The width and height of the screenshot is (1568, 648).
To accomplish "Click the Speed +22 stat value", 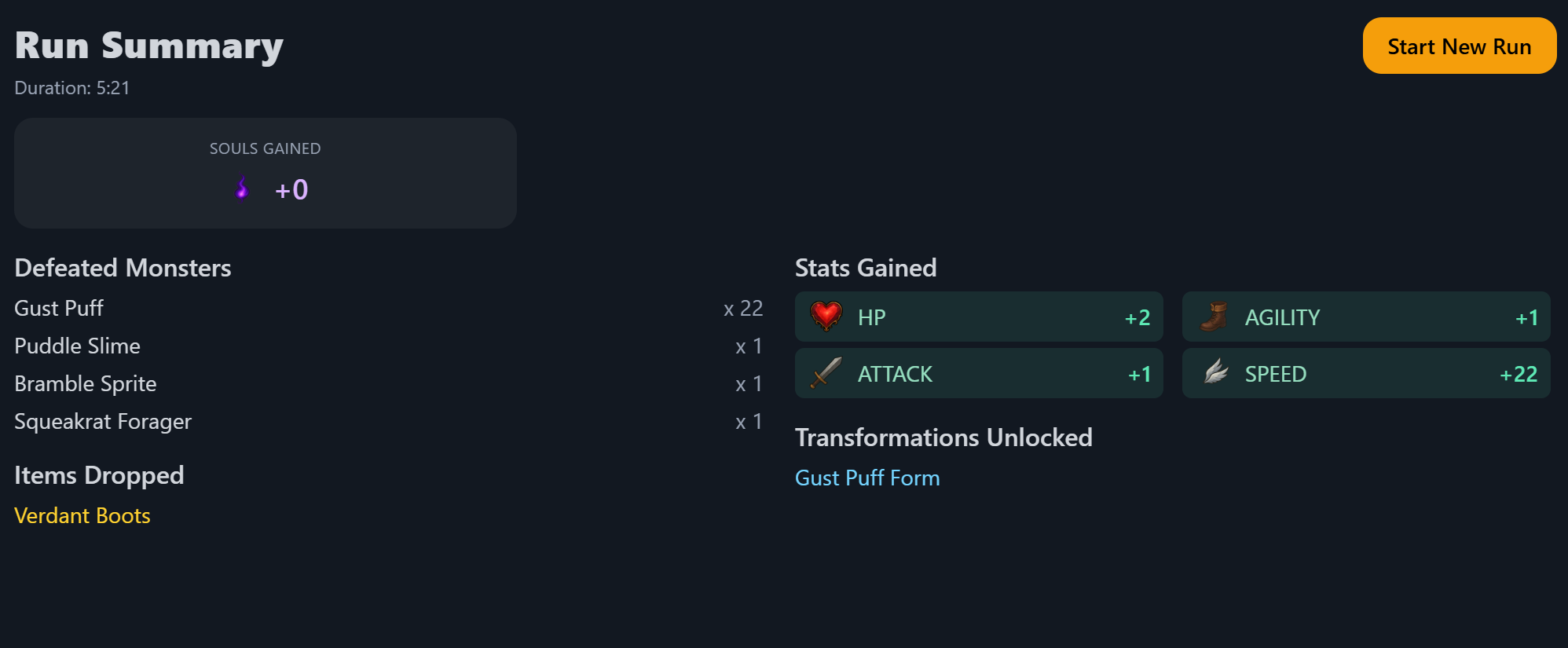I will tap(1518, 374).
